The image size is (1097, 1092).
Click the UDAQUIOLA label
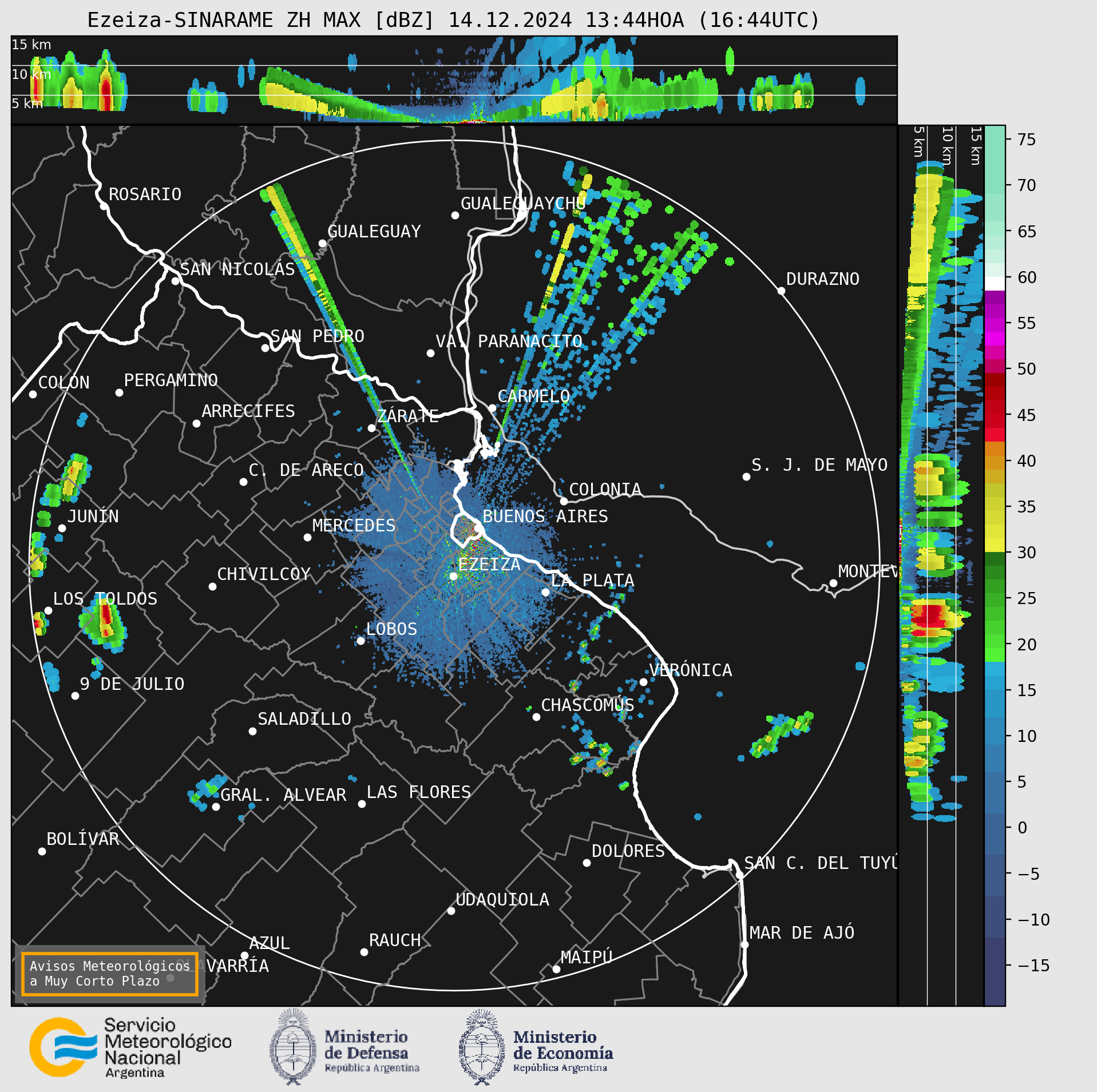(x=502, y=900)
